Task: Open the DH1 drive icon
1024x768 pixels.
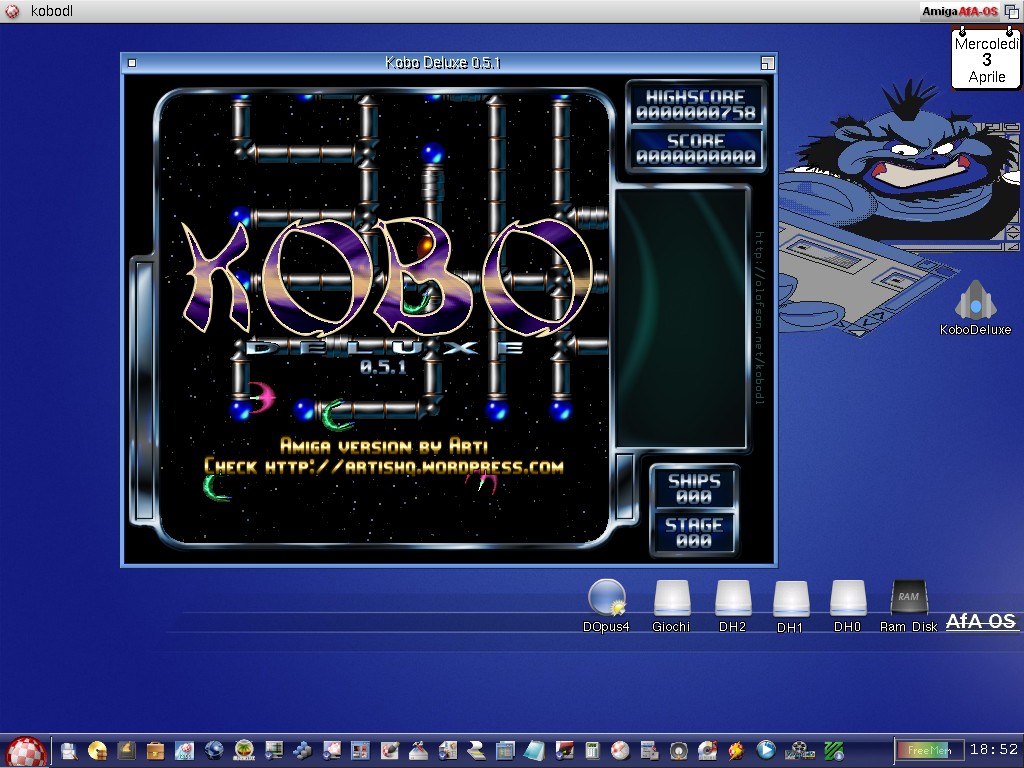Action: pyautogui.click(x=790, y=598)
